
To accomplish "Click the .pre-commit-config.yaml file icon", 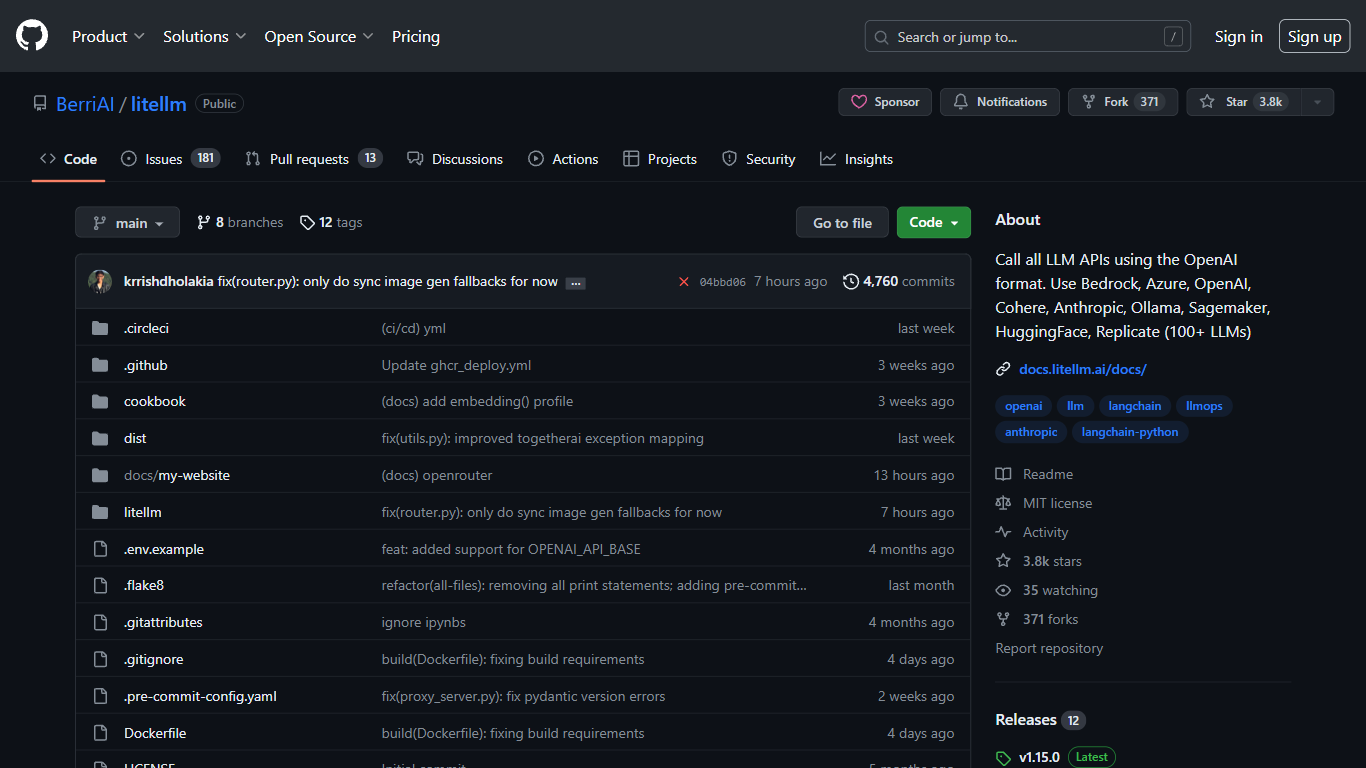I will [x=100, y=696].
